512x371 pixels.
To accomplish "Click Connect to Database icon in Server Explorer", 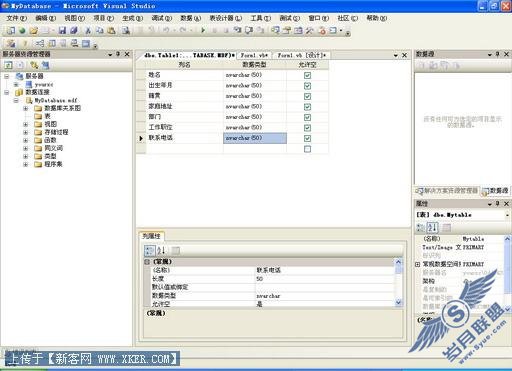I will [x=34, y=65].
